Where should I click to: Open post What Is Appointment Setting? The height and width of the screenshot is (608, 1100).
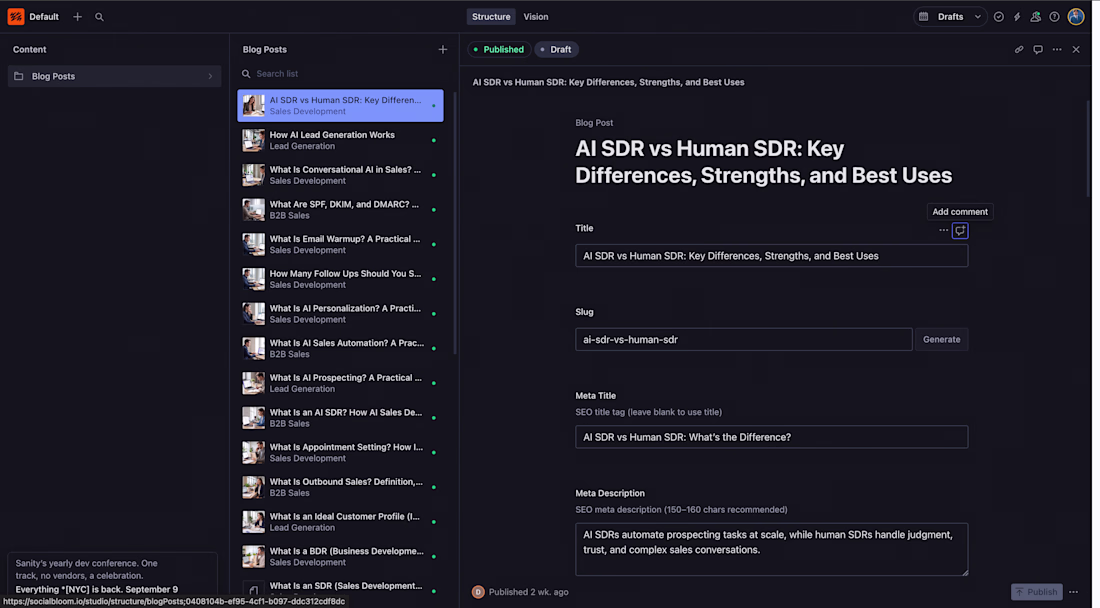pos(340,453)
